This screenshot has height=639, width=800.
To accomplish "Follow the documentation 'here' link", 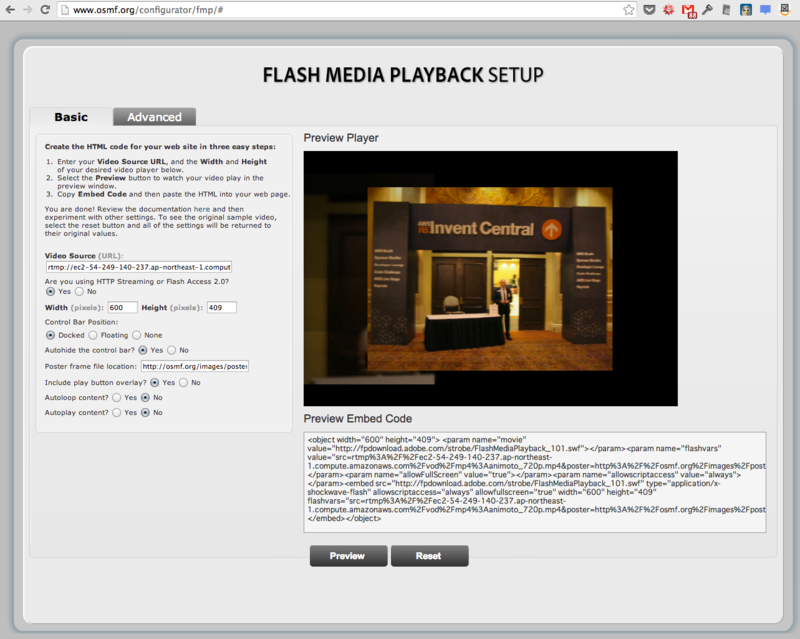I will pos(202,209).
